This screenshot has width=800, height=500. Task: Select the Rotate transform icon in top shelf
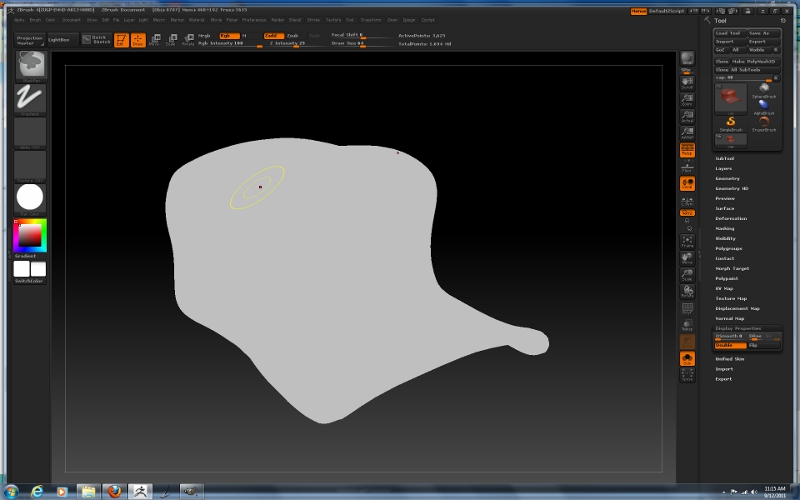point(188,40)
